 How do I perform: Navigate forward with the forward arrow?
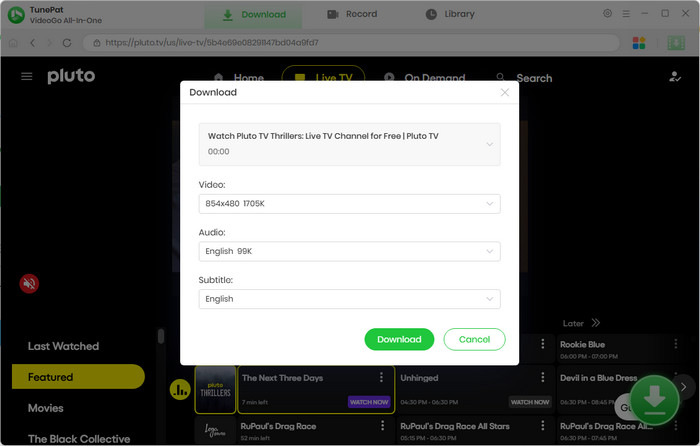pyautogui.click(x=50, y=43)
